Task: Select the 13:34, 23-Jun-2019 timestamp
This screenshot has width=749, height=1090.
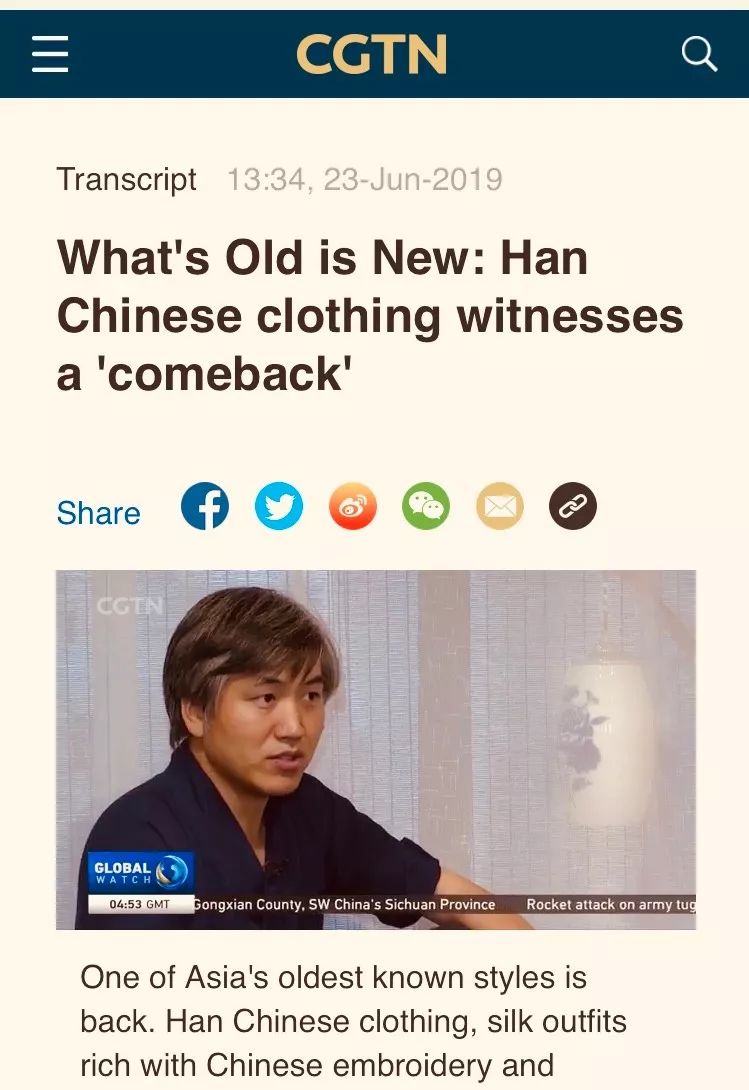Action: [x=364, y=179]
